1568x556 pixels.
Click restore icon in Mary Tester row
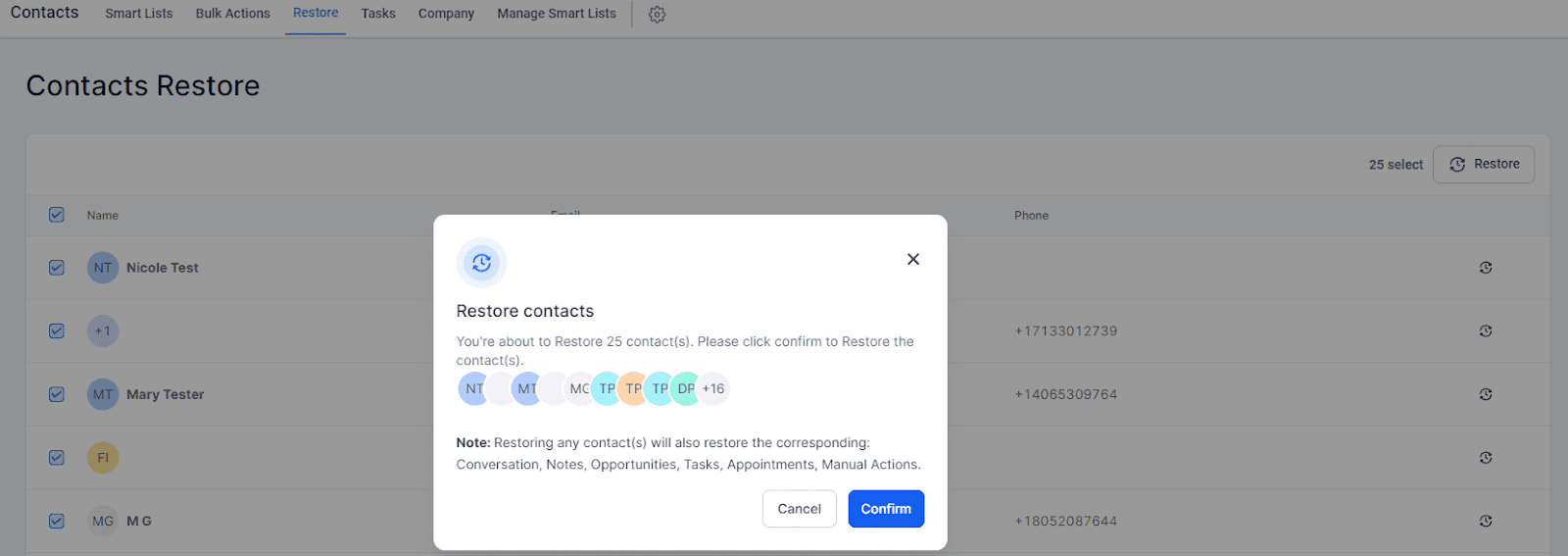(x=1486, y=394)
